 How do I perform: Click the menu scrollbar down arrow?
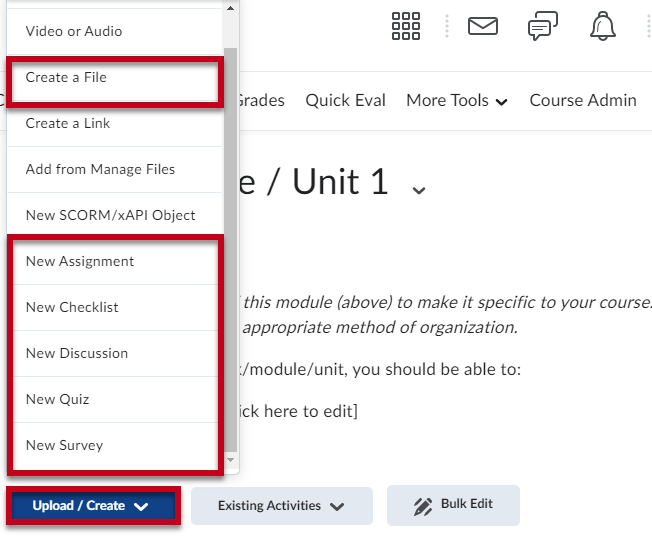(230, 460)
